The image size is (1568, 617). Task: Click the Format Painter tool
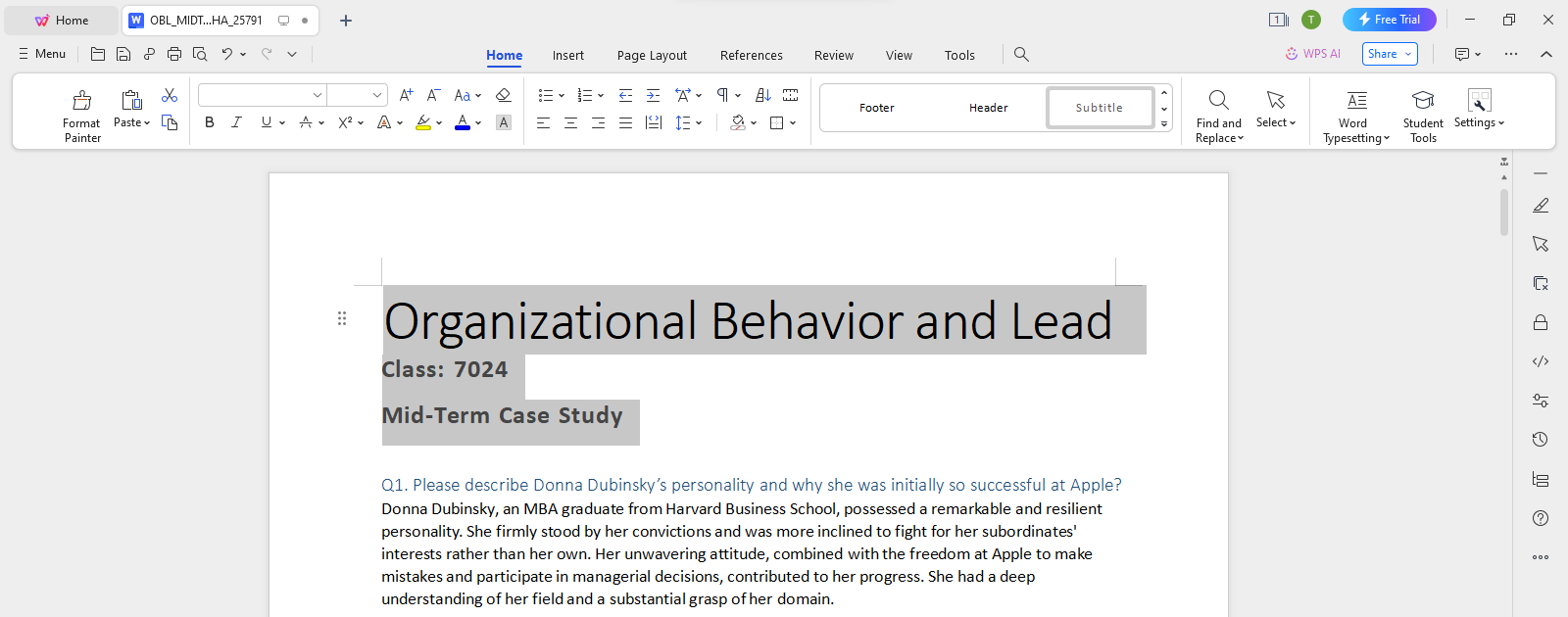click(x=82, y=116)
